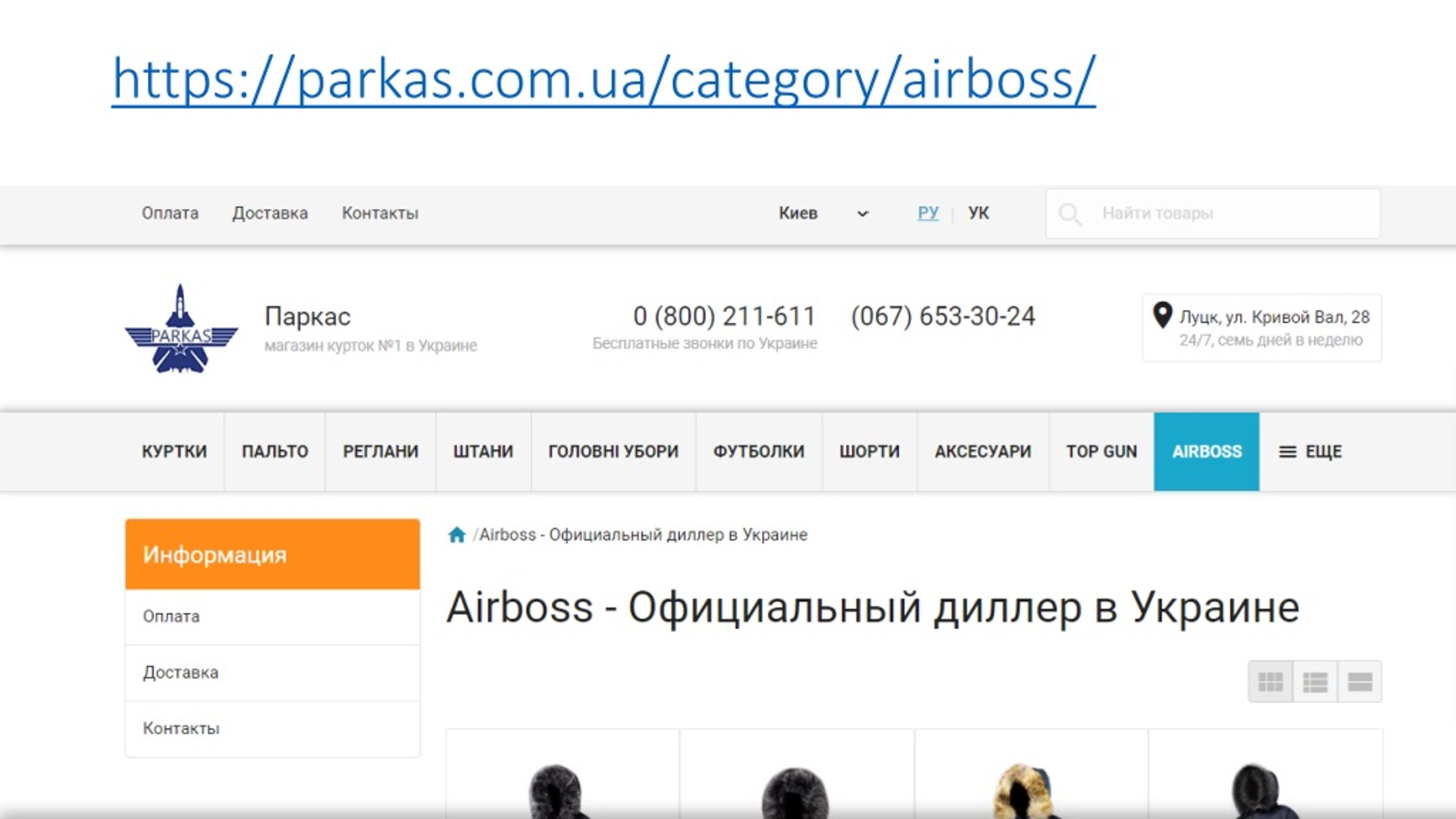Open the АКСЕСУАРИ category
The image size is (1456, 819).
tap(983, 452)
